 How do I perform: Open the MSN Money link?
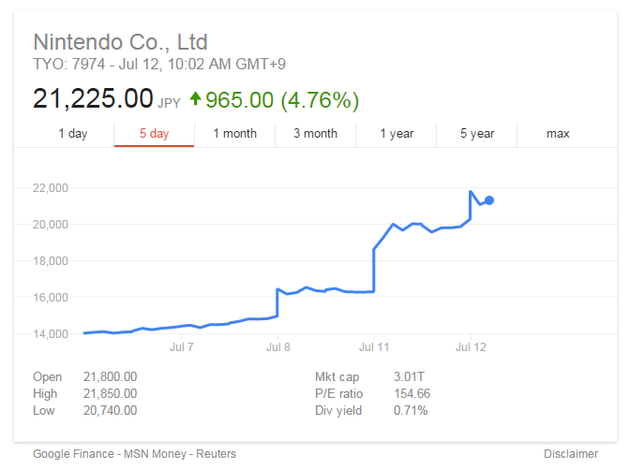pos(154,454)
